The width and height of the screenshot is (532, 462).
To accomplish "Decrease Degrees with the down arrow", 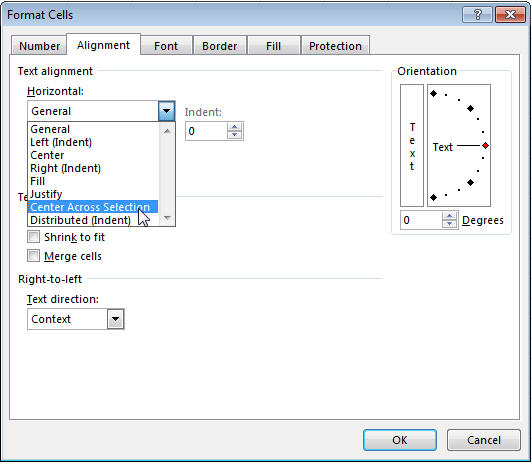I will (x=450, y=224).
